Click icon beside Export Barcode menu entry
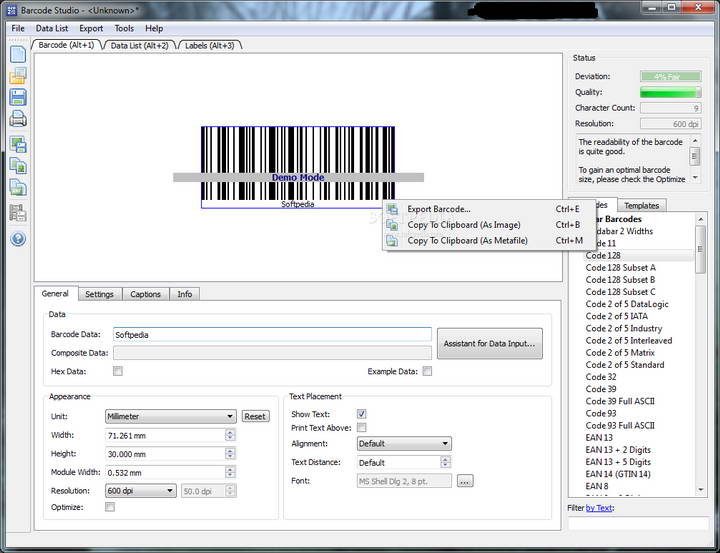The height and width of the screenshot is (553, 720). point(392,209)
